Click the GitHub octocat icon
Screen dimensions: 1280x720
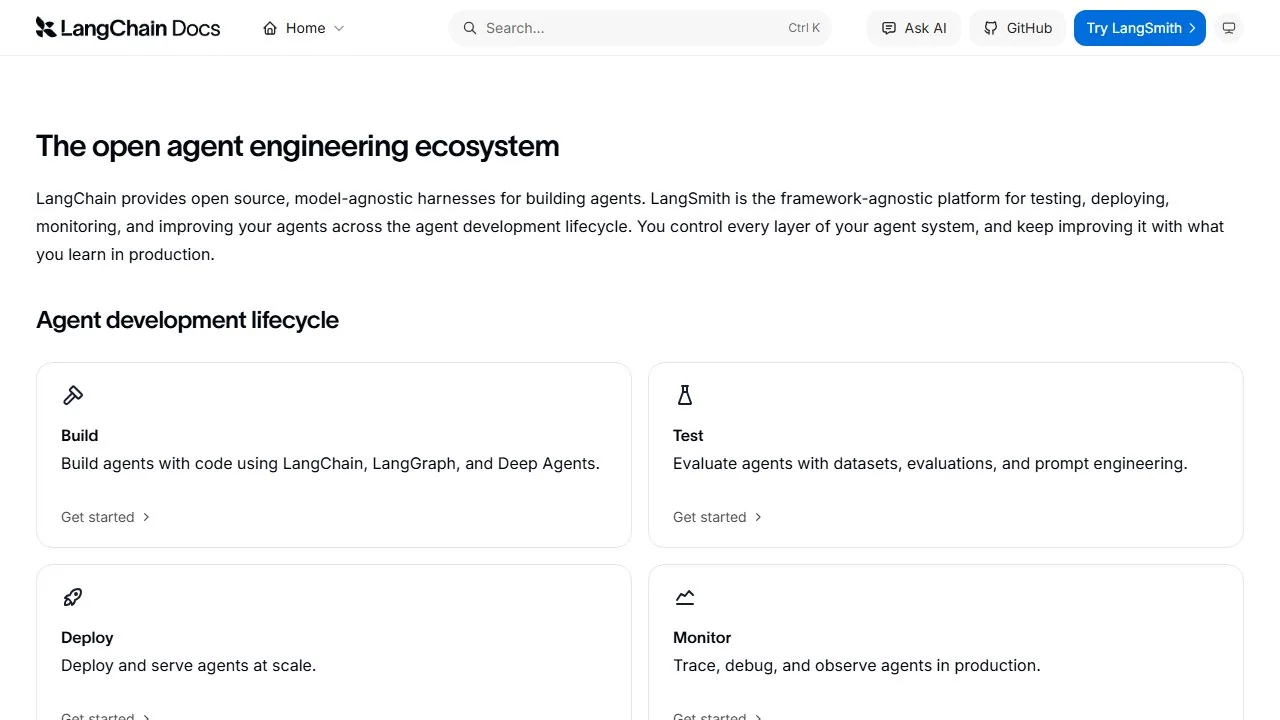coord(991,28)
